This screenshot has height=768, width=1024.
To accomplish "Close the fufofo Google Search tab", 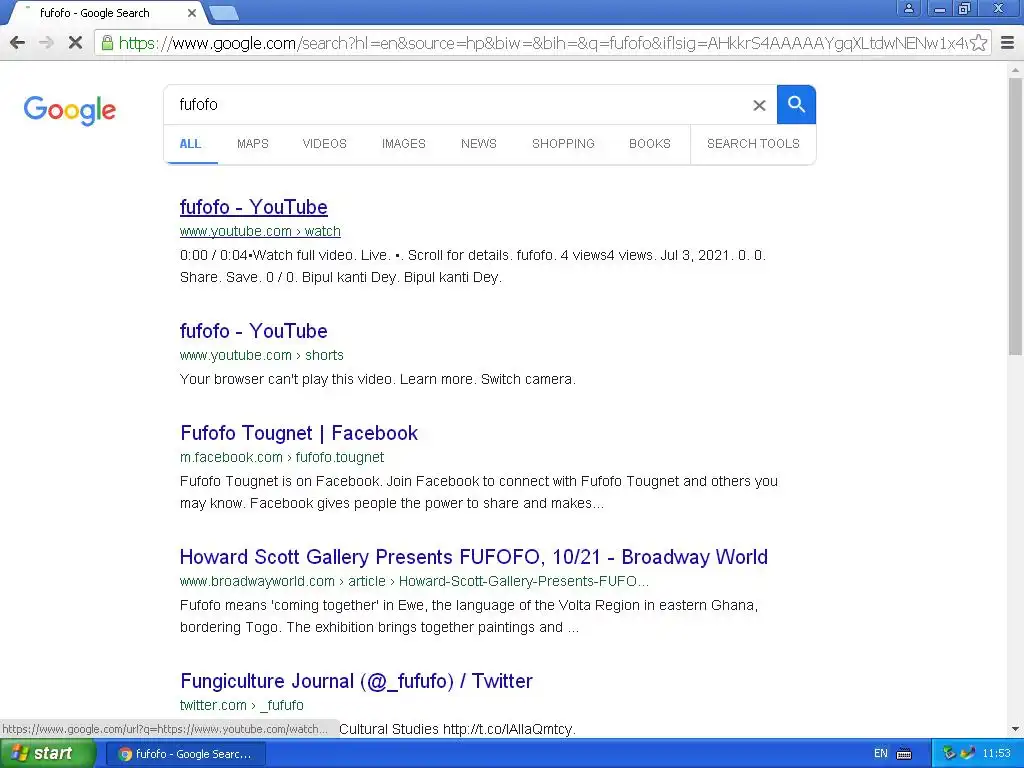I will click(x=191, y=13).
